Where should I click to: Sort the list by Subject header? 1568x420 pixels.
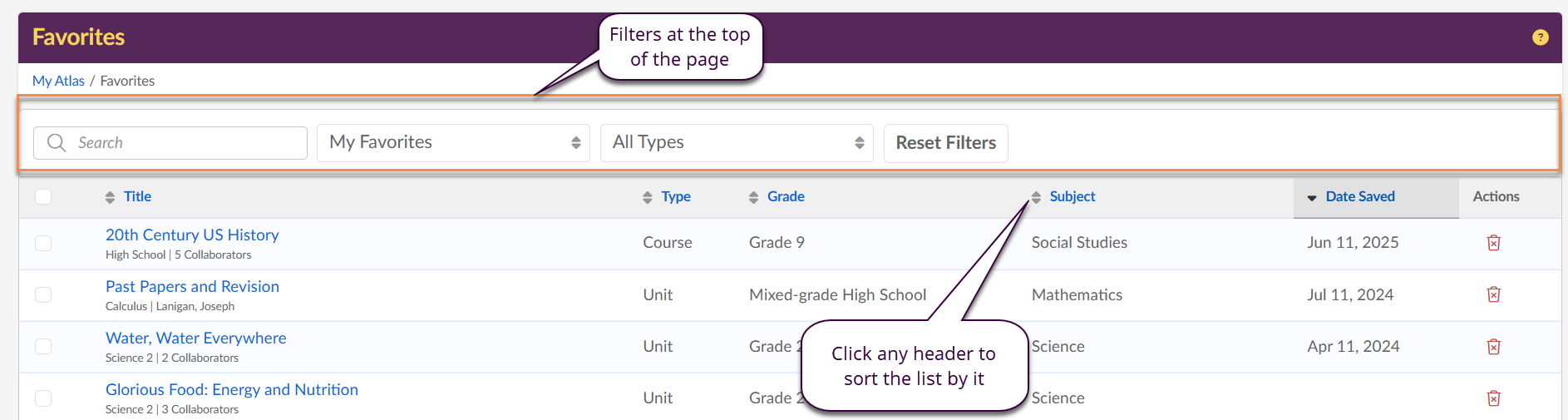coord(1072,197)
